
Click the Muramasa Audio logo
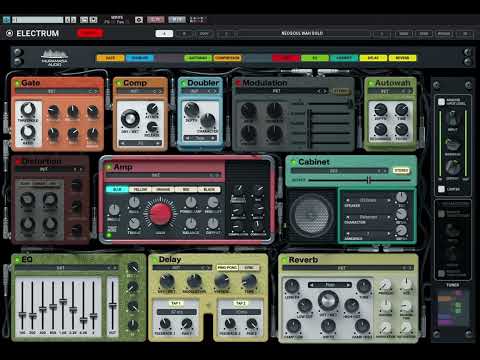54,58
